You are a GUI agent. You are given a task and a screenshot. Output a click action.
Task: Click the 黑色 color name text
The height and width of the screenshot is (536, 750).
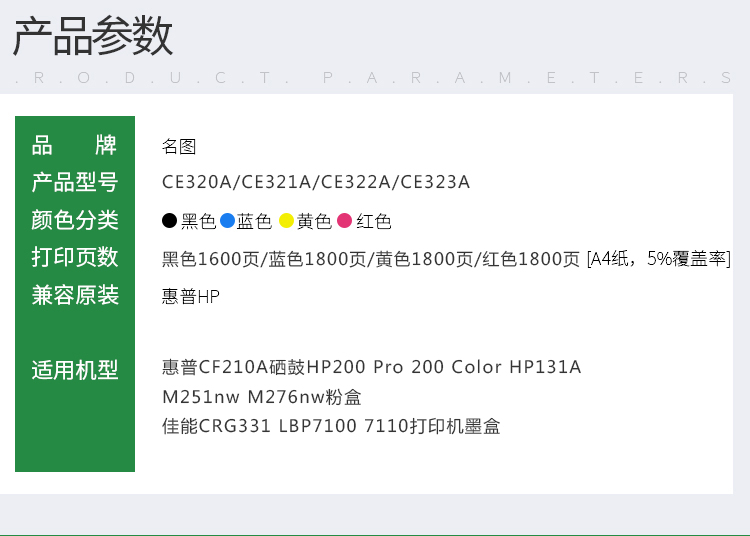click(199, 222)
